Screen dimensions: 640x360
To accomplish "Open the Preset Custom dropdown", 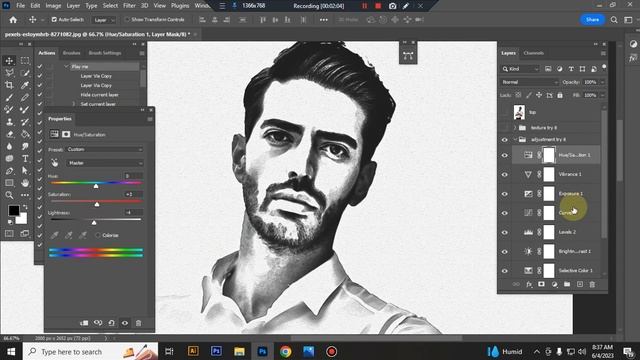I will coord(104,149).
